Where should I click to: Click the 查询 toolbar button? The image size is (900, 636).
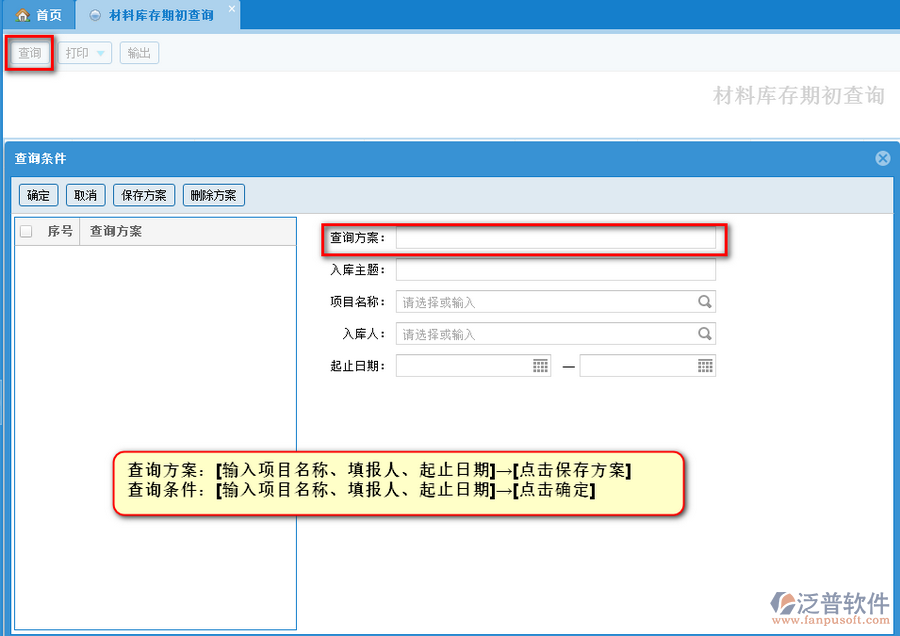(x=30, y=53)
